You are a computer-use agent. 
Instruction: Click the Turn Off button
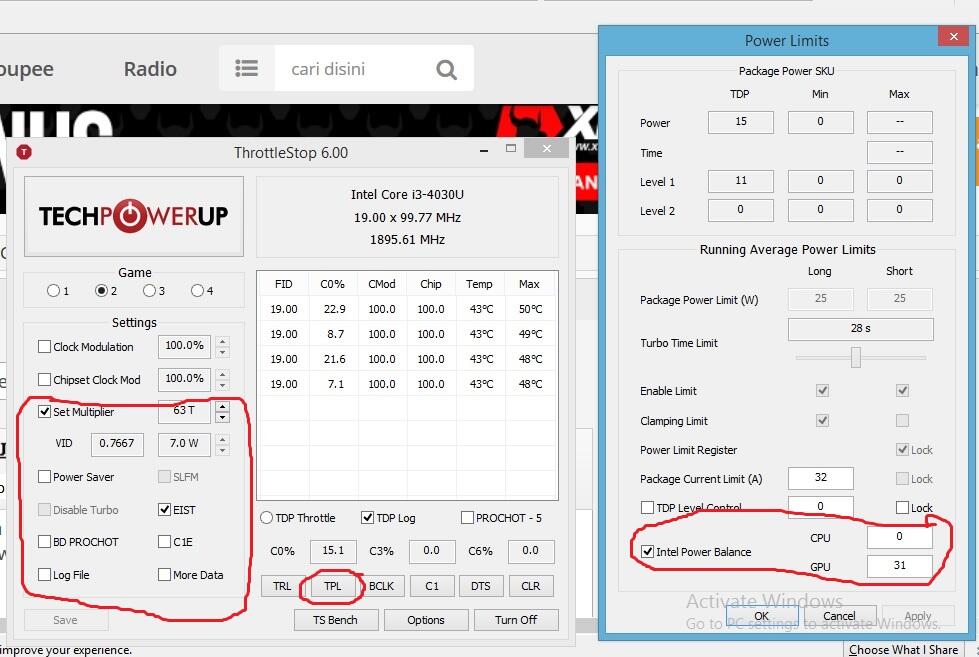516,620
